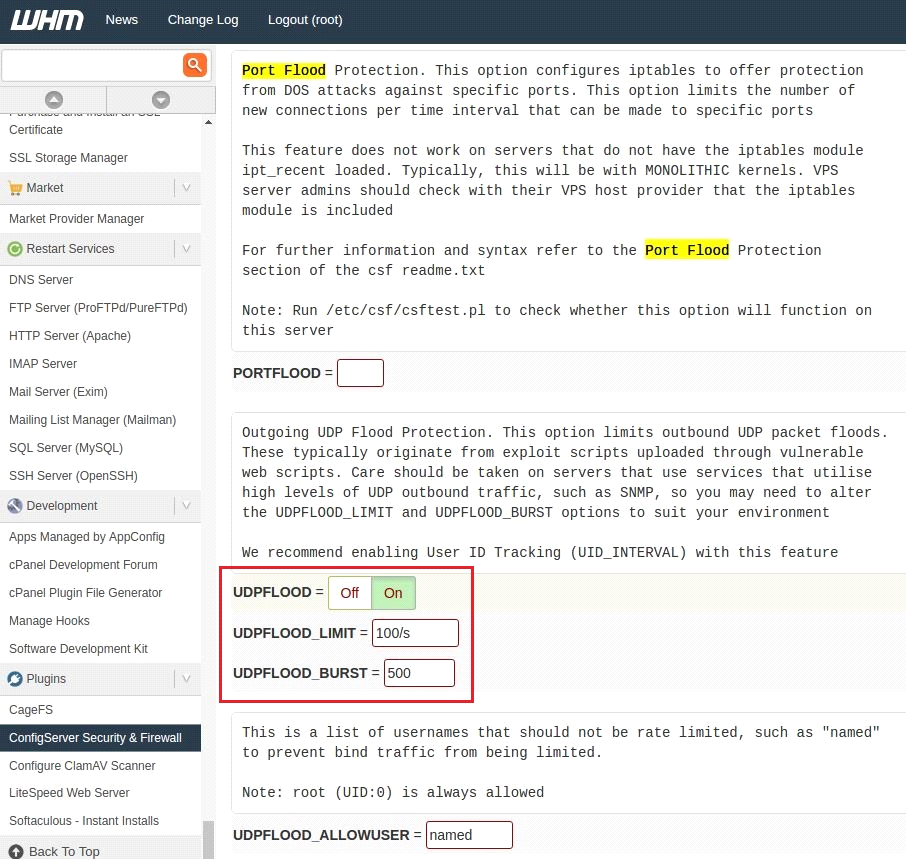This screenshot has width=906, height=859.
Task: Open FTP Server (ProFTPd/PureFTPd)
Action: coord(98,308)
